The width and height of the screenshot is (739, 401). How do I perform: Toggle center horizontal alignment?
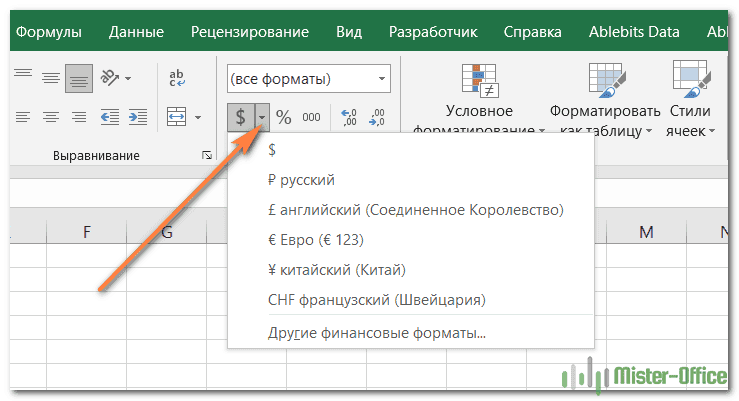(x=51, y=117)
